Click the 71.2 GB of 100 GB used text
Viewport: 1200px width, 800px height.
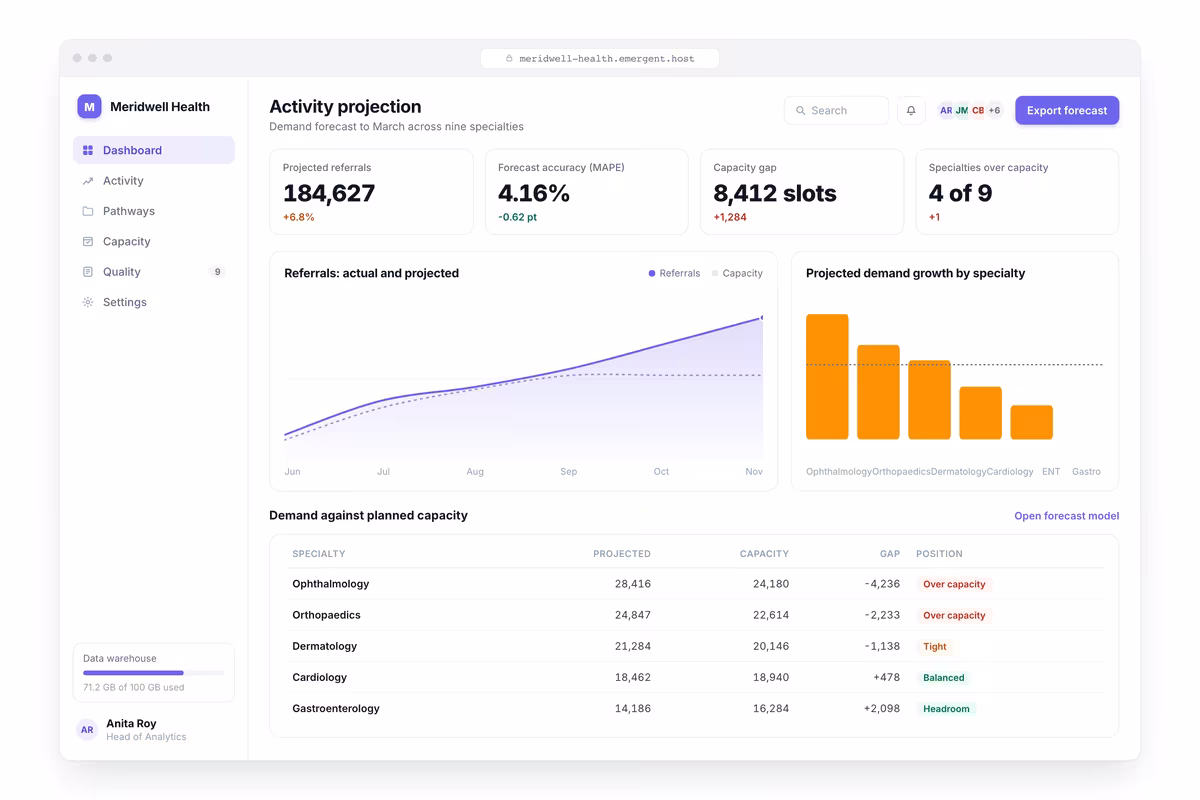(133, 688)
